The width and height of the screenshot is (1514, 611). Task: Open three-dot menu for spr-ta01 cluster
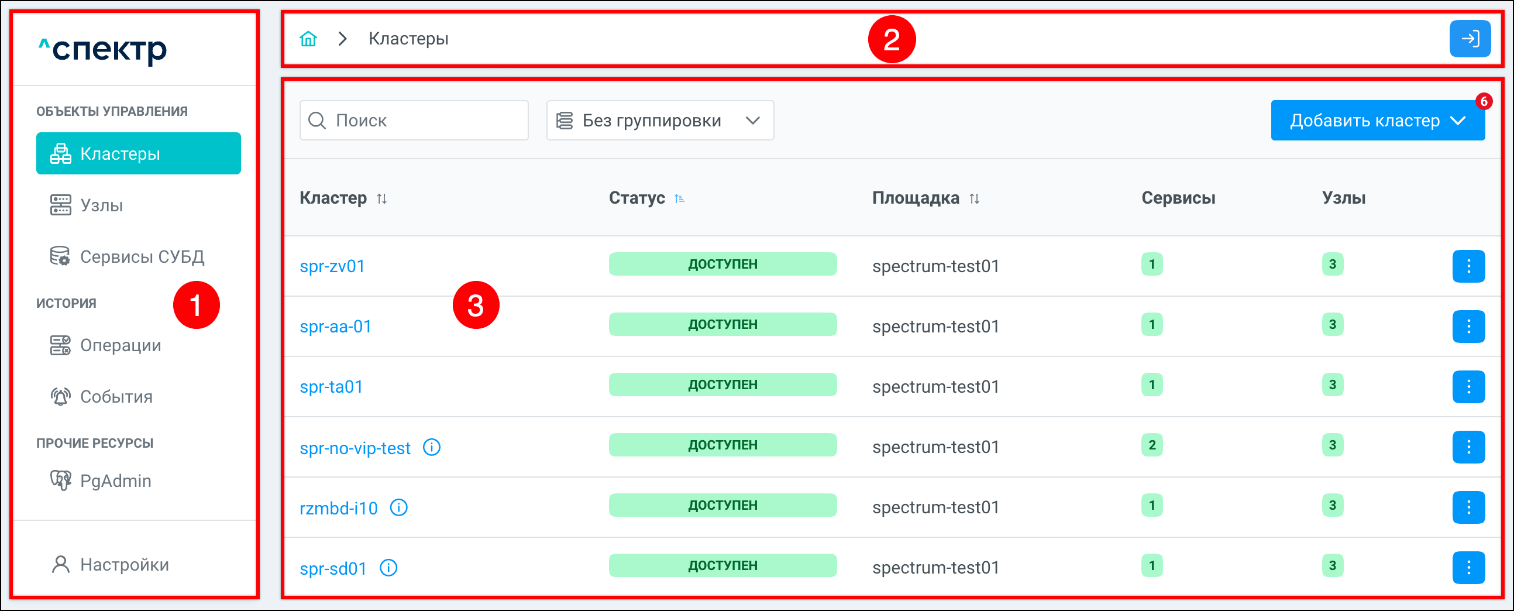[x=1468, y=387]
